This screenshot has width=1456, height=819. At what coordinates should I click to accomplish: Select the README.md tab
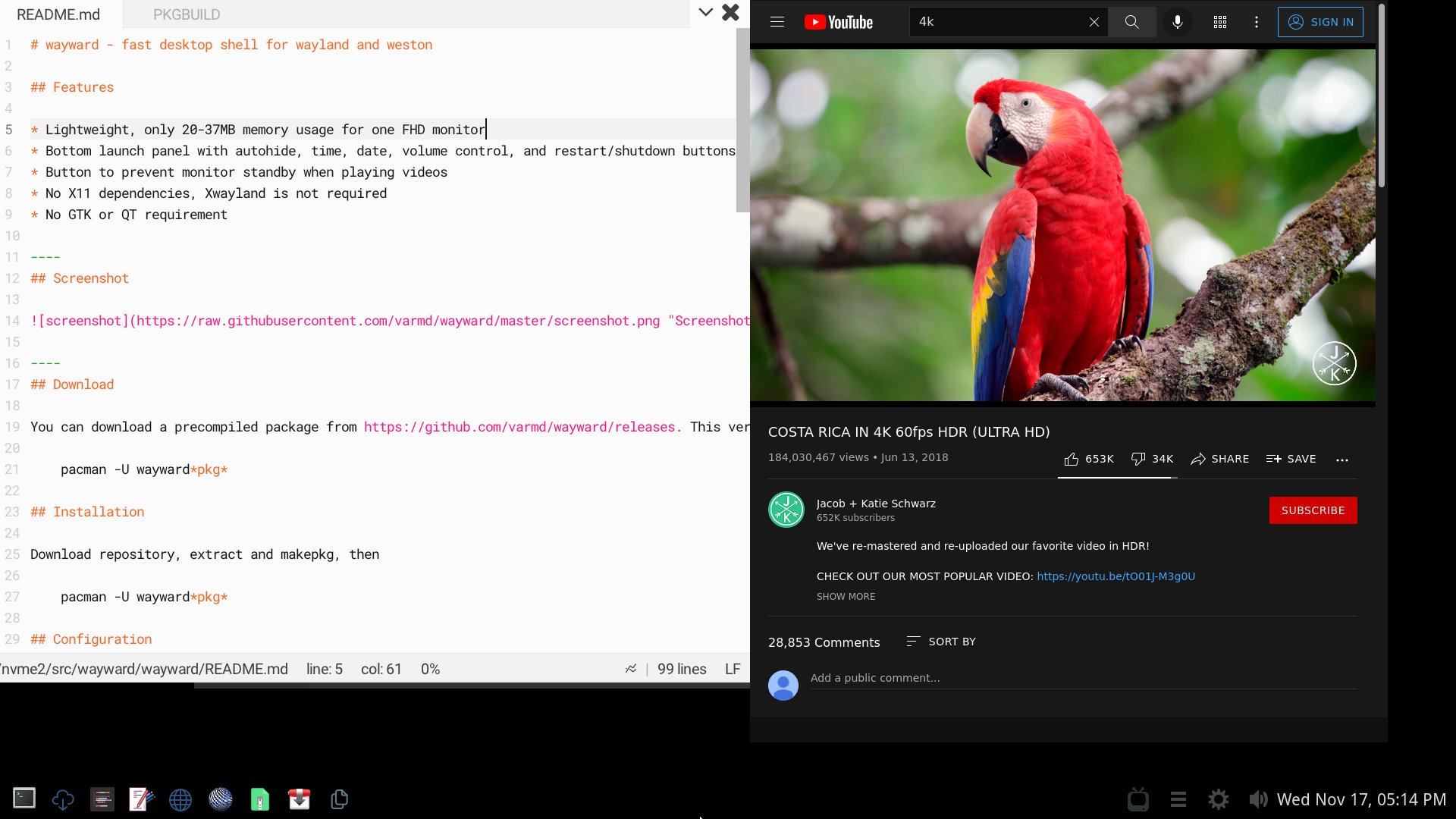point(58,14)
